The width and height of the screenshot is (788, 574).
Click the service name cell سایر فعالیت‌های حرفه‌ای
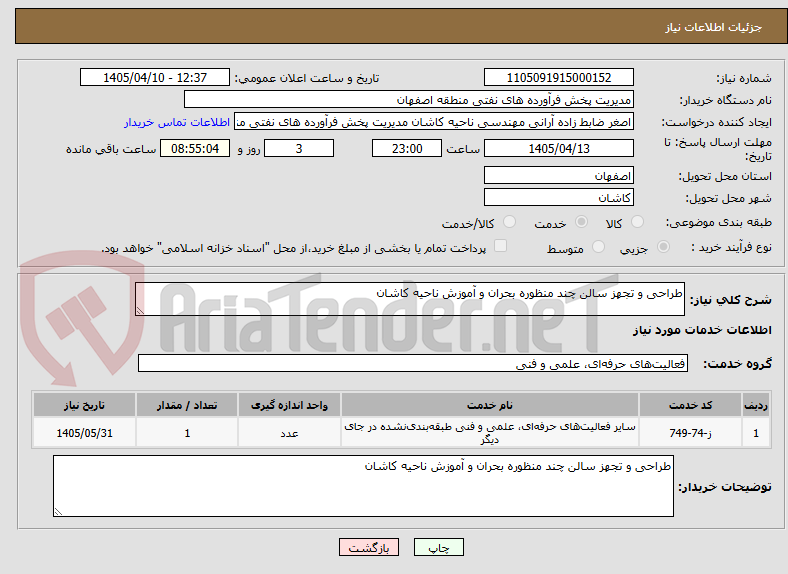489,433
